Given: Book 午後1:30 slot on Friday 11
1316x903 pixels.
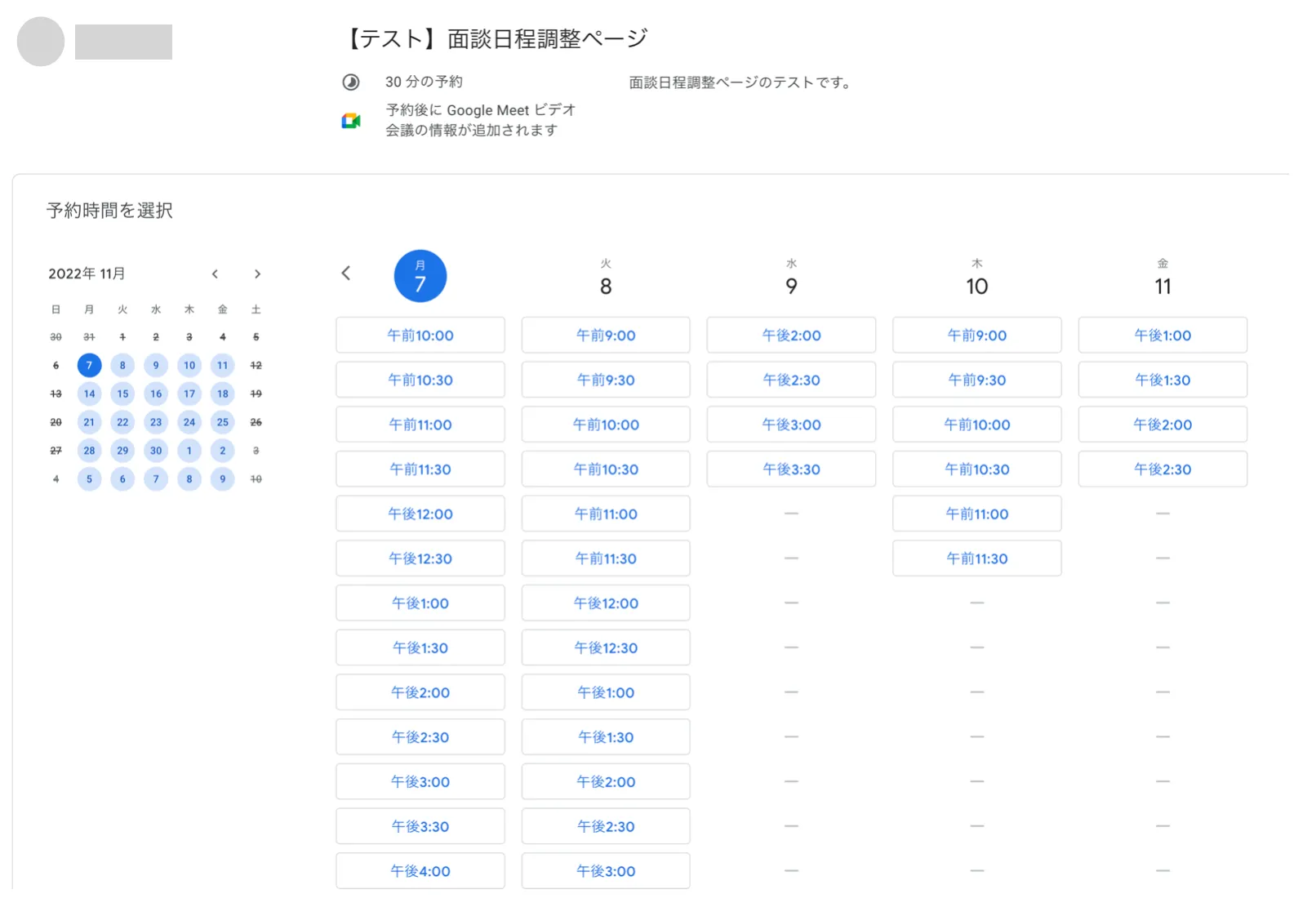Looking at the screenshot, I should (x=1163, y=380).
